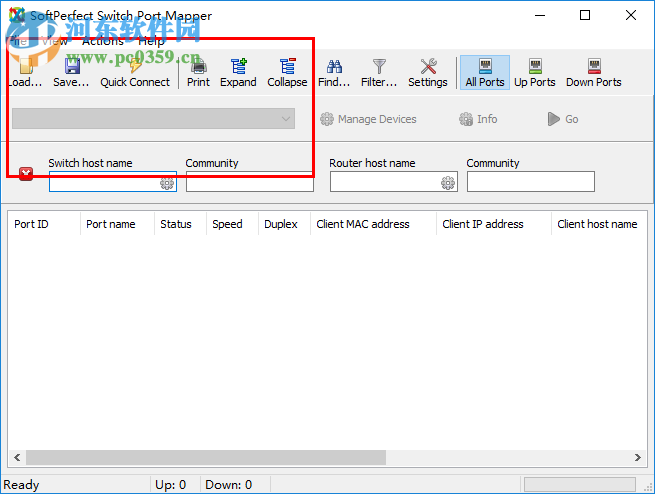
Task: Click the Manage Devices button
Action: [x=368, y=119]
